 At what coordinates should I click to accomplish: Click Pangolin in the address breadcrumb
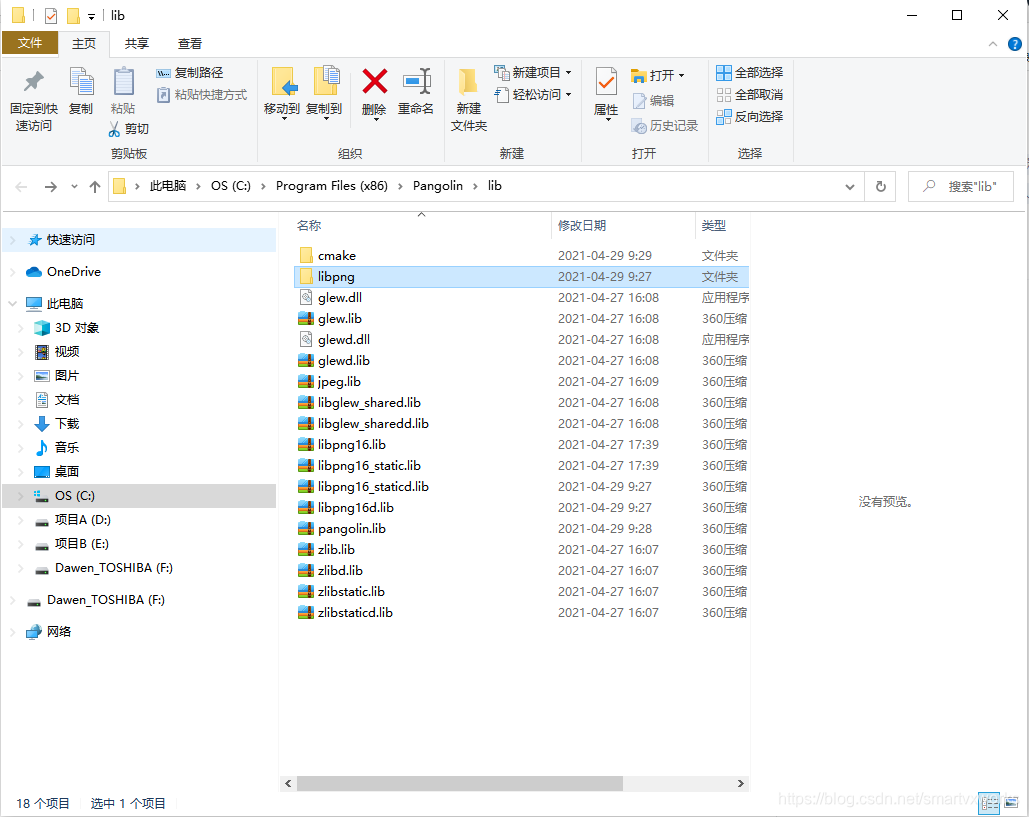[438, 186]
